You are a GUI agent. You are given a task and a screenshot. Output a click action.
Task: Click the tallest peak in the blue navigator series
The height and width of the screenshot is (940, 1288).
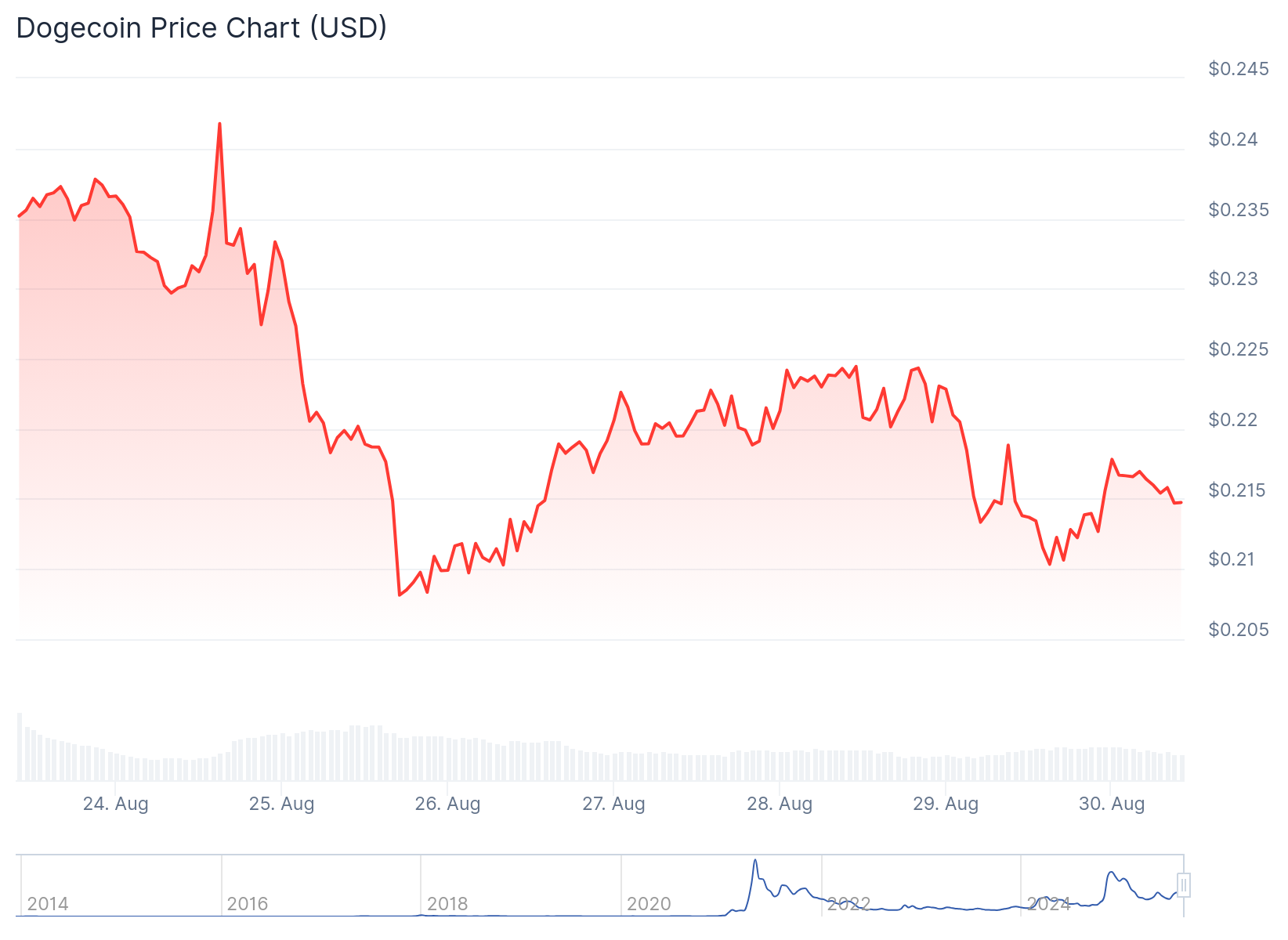[x=755, y=861]
